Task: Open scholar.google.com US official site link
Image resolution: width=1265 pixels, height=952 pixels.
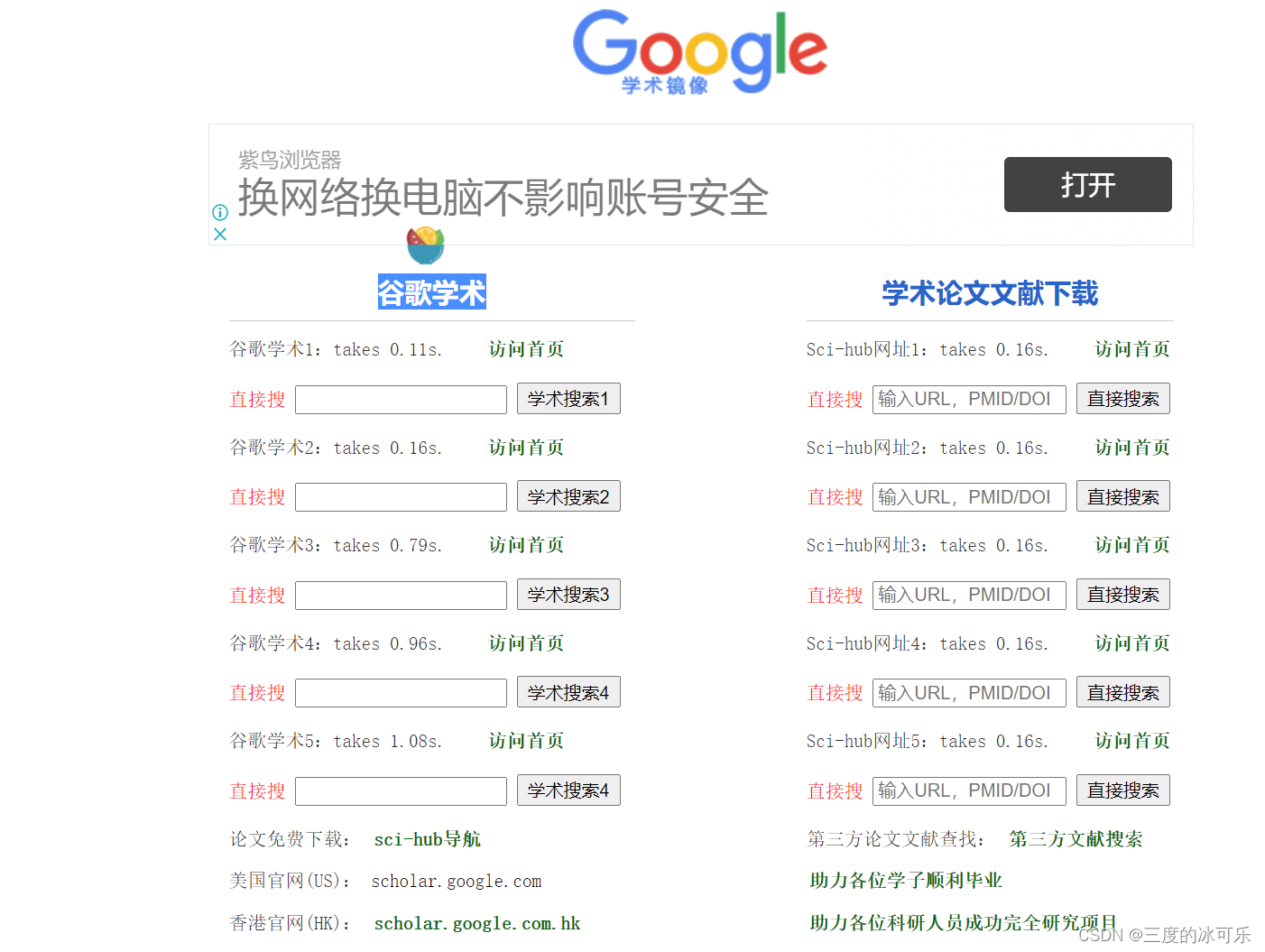Action: [456, 881]
